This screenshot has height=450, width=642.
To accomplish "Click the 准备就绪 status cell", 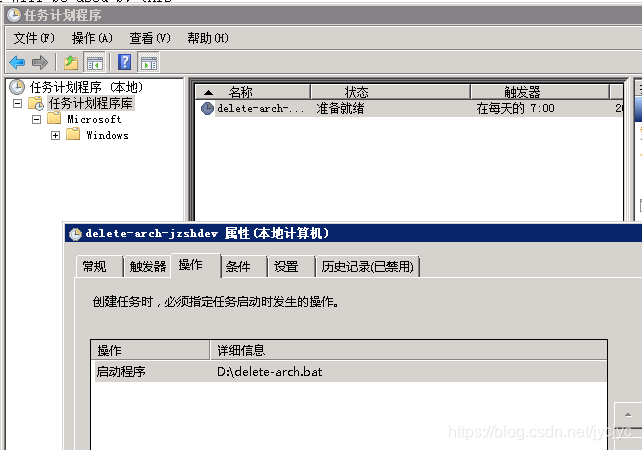I will (340, 109).
